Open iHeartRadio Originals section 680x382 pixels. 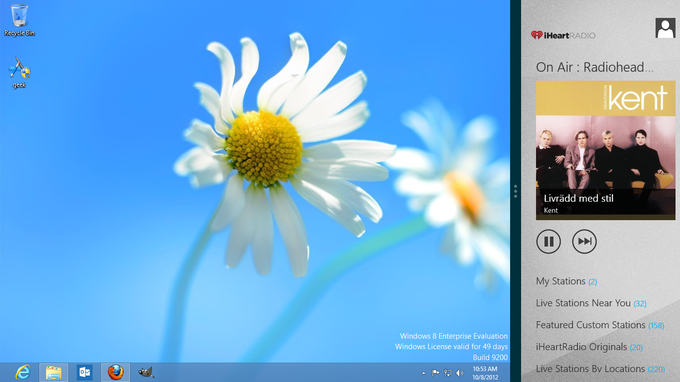pos(589,347)
